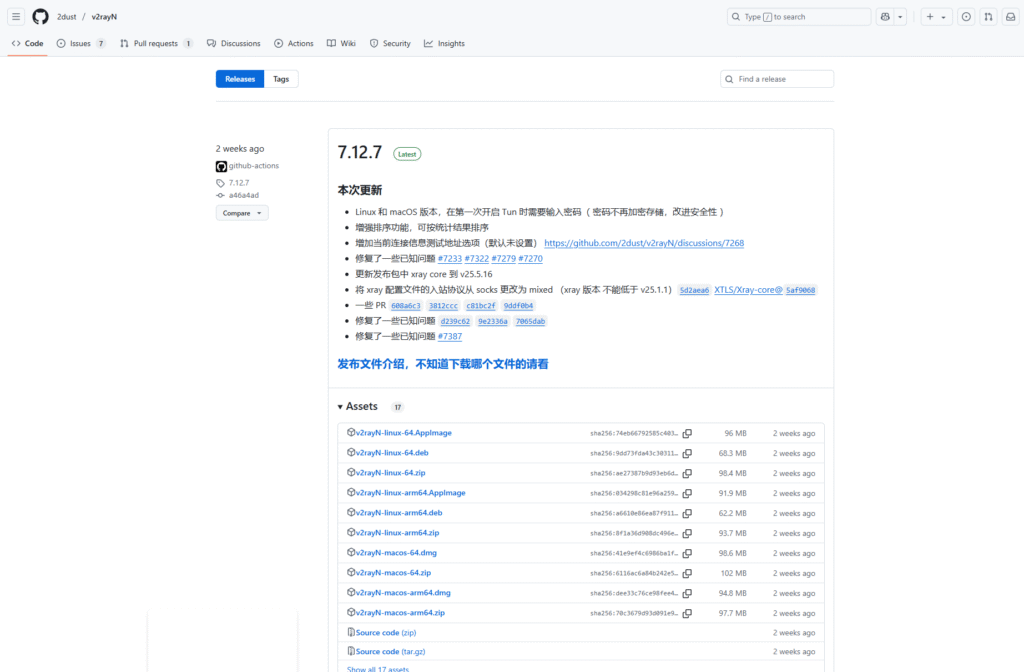The height and width of the screenshot is (672, 1024).
Task: Go to the Discussions tab
Action: [234, 44]
